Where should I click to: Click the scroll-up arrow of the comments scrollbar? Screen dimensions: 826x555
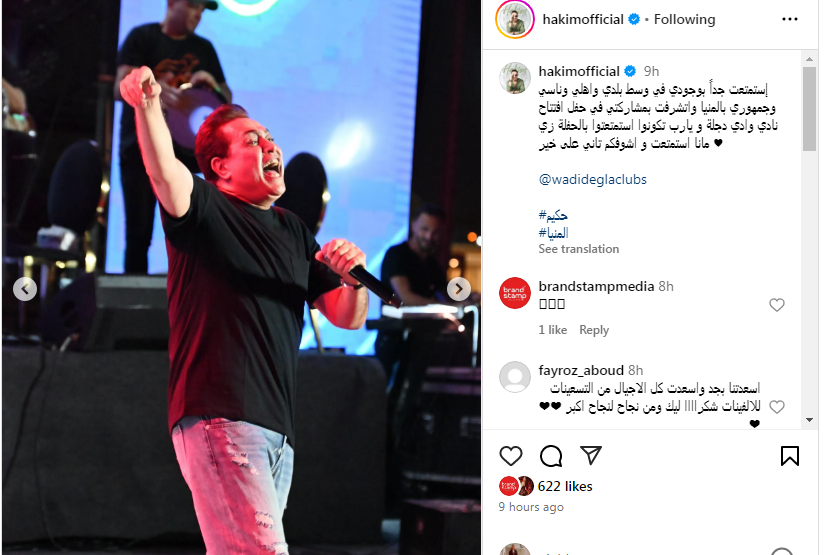[809, 59]
